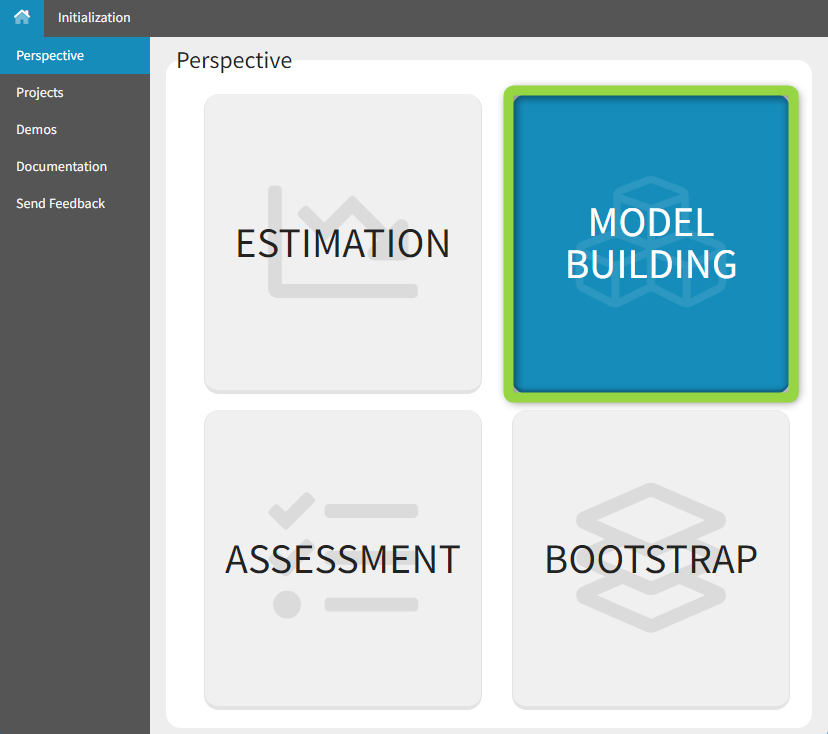Image resolution: width=828 pixels, height=734 pixels.
Task: Click Send Feedback in the sidebar
Action: (x=60, y=204)
